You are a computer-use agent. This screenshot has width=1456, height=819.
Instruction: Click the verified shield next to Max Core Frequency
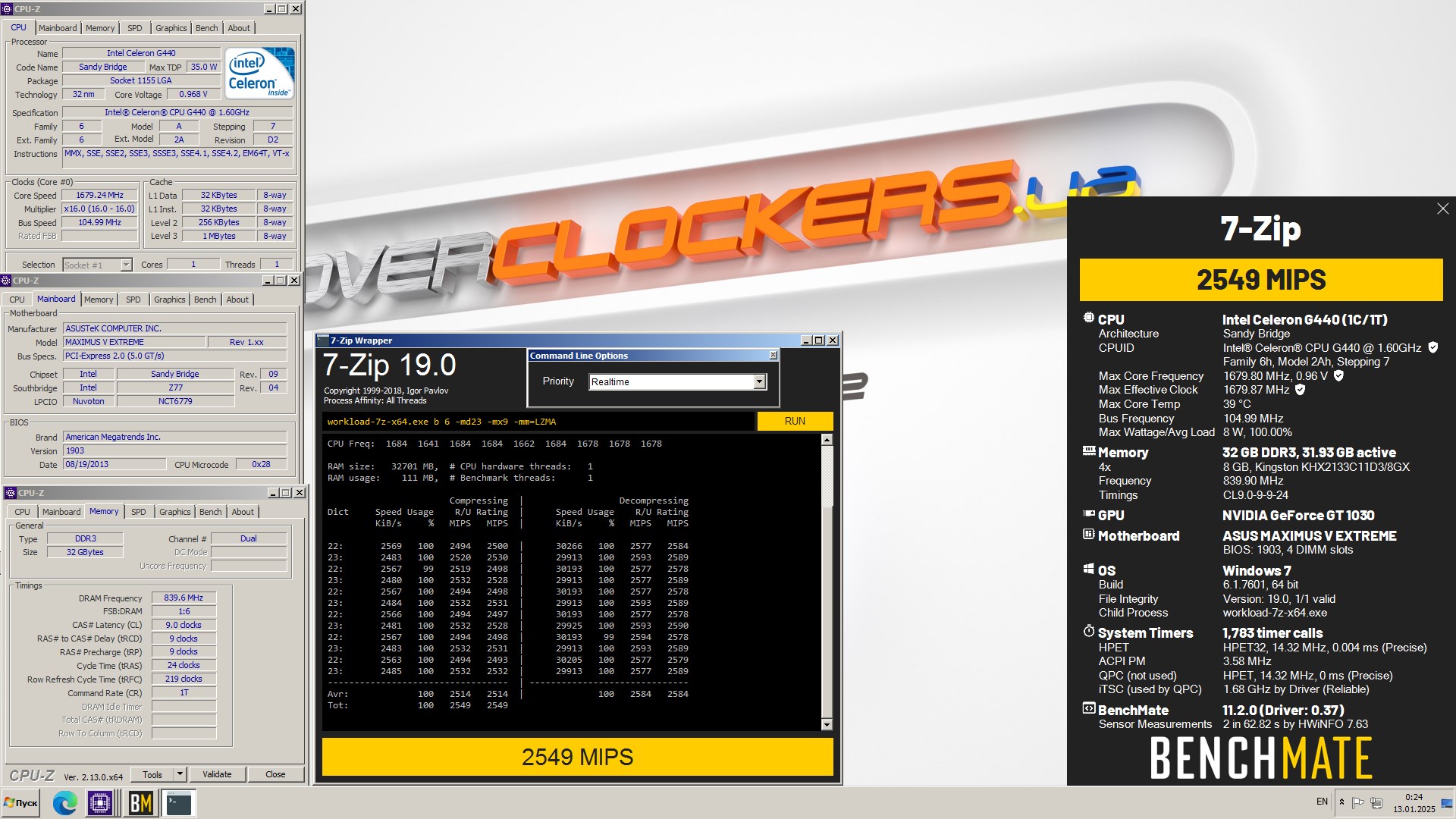tap(1338, 375)
